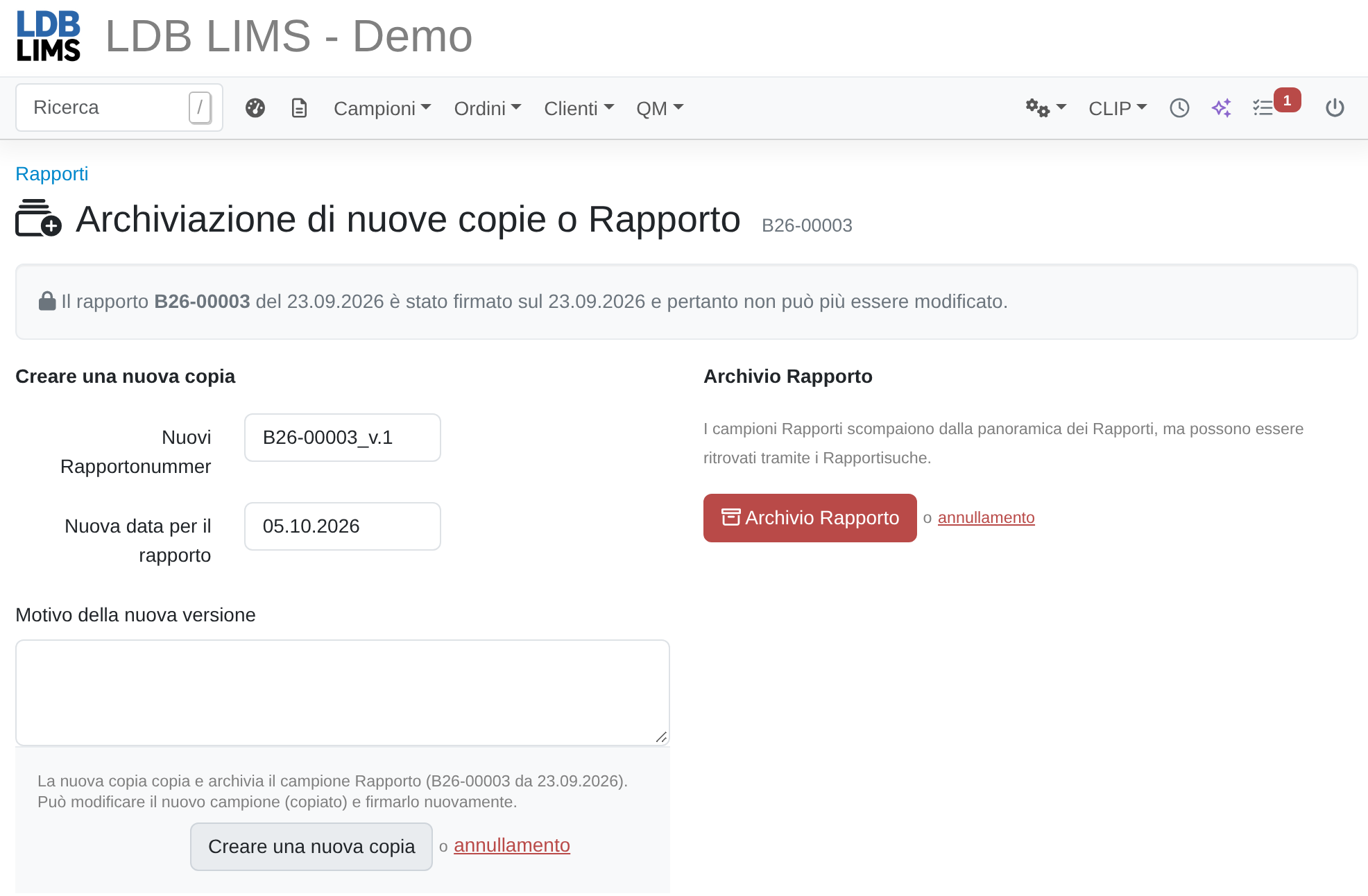Click the Nuovi Rapportonummer field
This screenshot has width=1368, height=896.
pos(343,438)
